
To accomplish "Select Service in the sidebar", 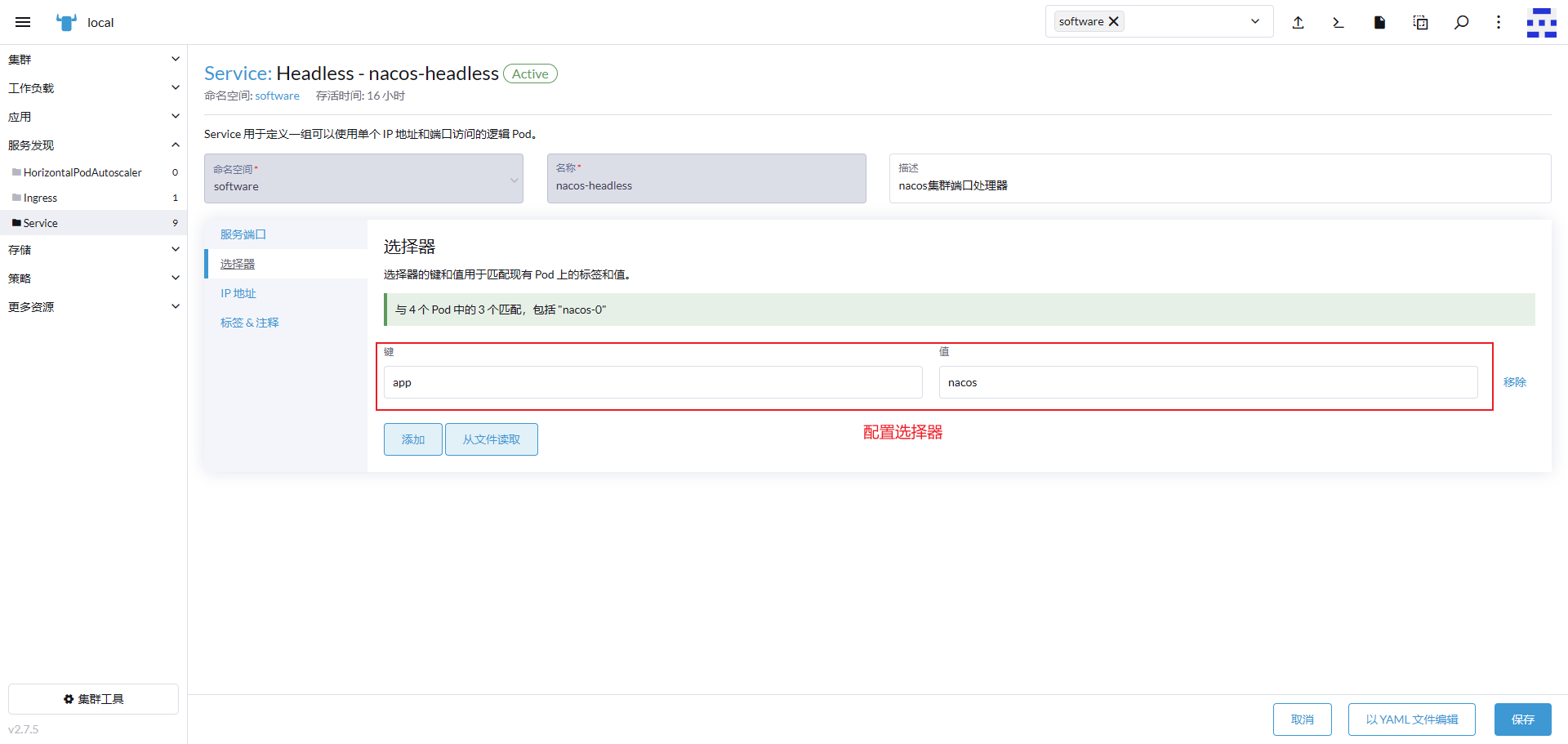I will click(93, 223).
